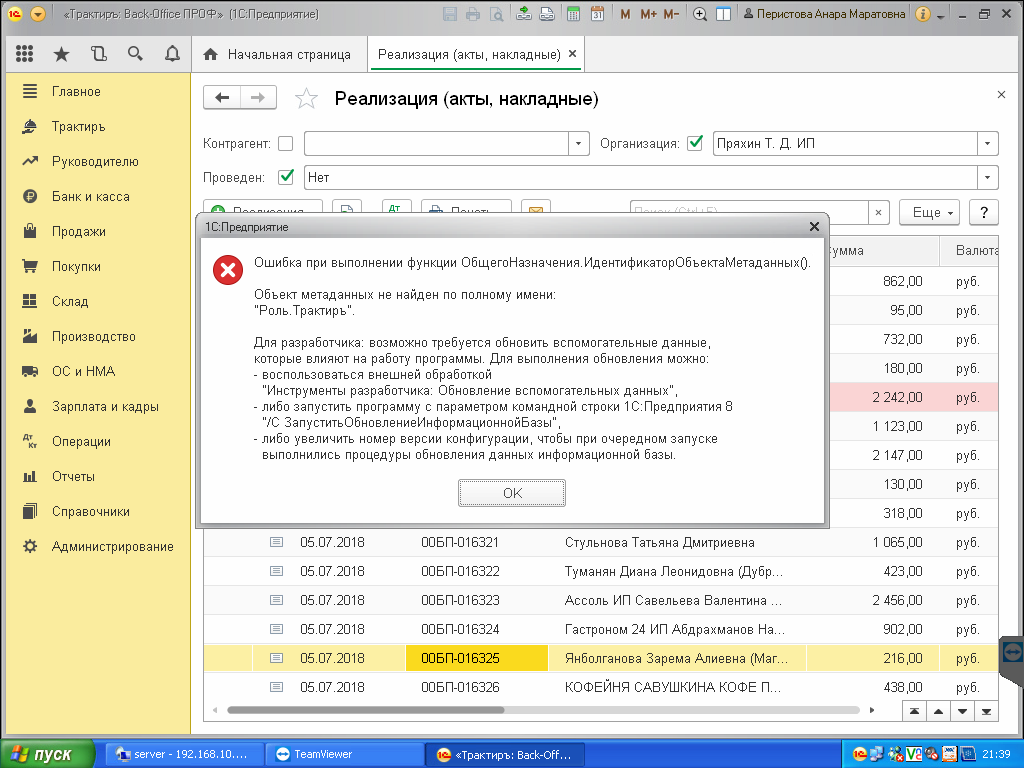
Task: Click the question mark help button
Action: pyautogui.click(x=984, y=212)
